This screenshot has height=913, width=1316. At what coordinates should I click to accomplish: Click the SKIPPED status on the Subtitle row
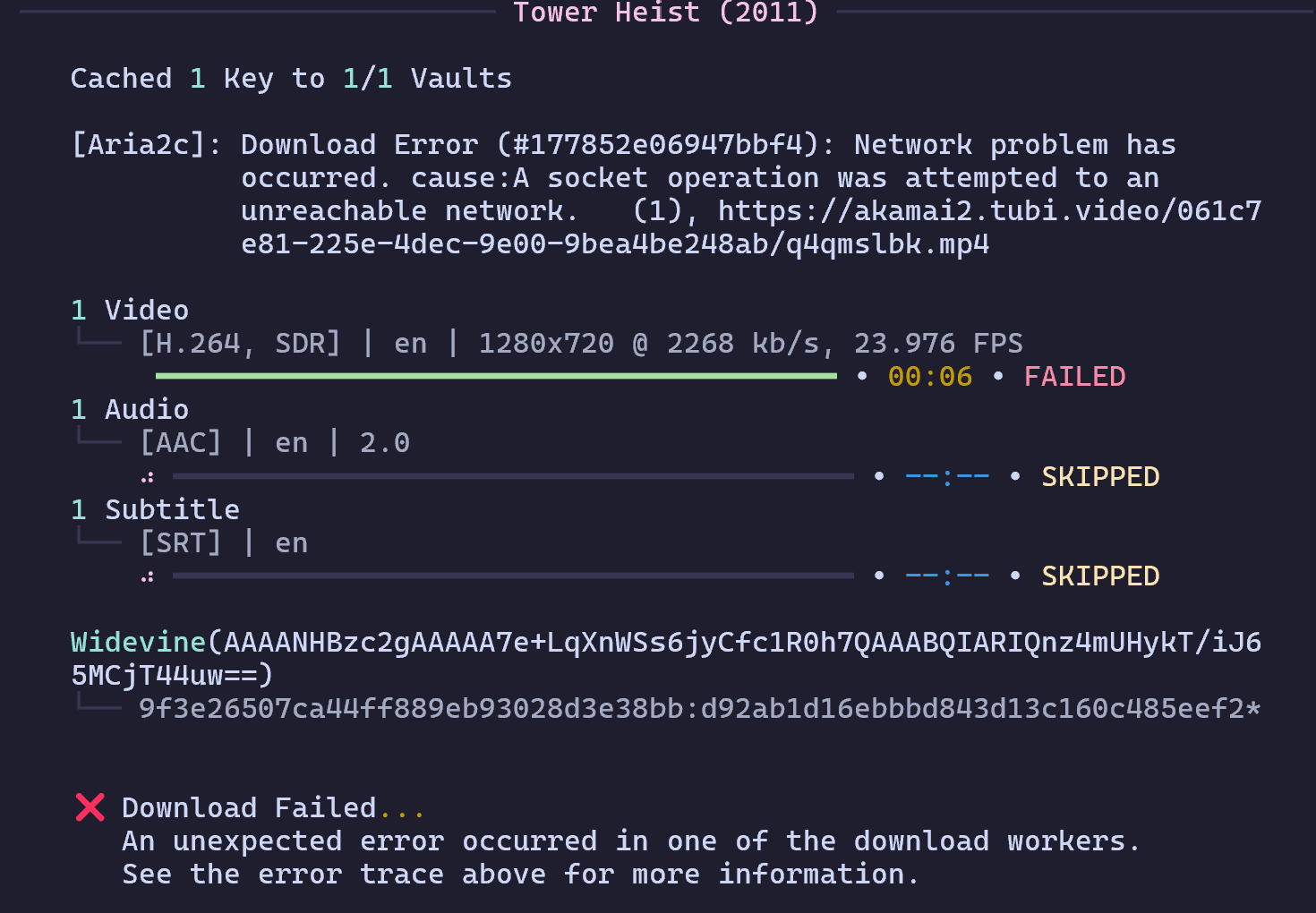point(1100,576)
